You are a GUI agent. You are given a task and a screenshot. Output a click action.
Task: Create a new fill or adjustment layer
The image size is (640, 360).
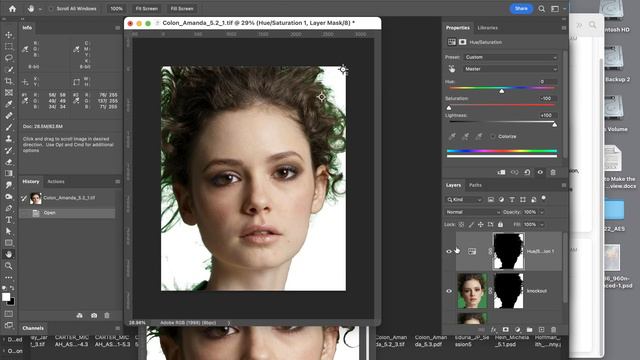click(x=518, y=329)
